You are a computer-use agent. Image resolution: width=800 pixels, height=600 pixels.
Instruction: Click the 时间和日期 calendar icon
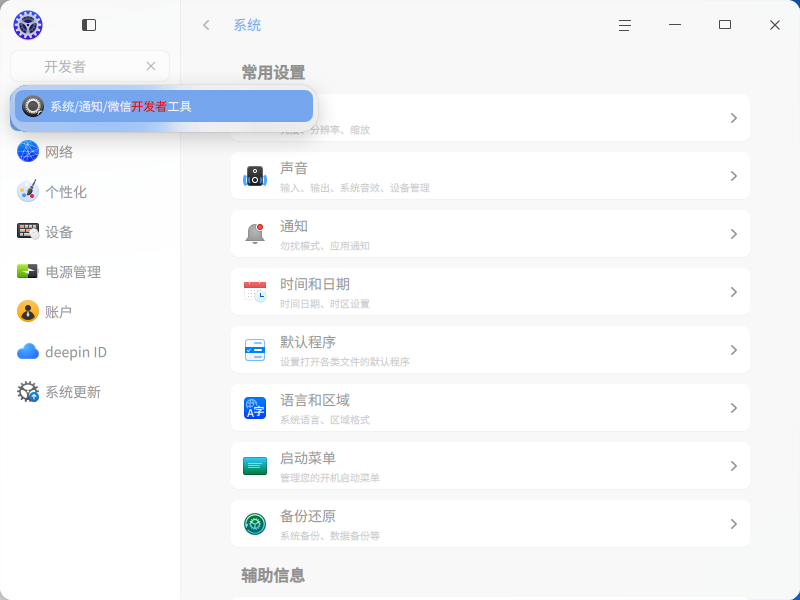pos(255,292)
